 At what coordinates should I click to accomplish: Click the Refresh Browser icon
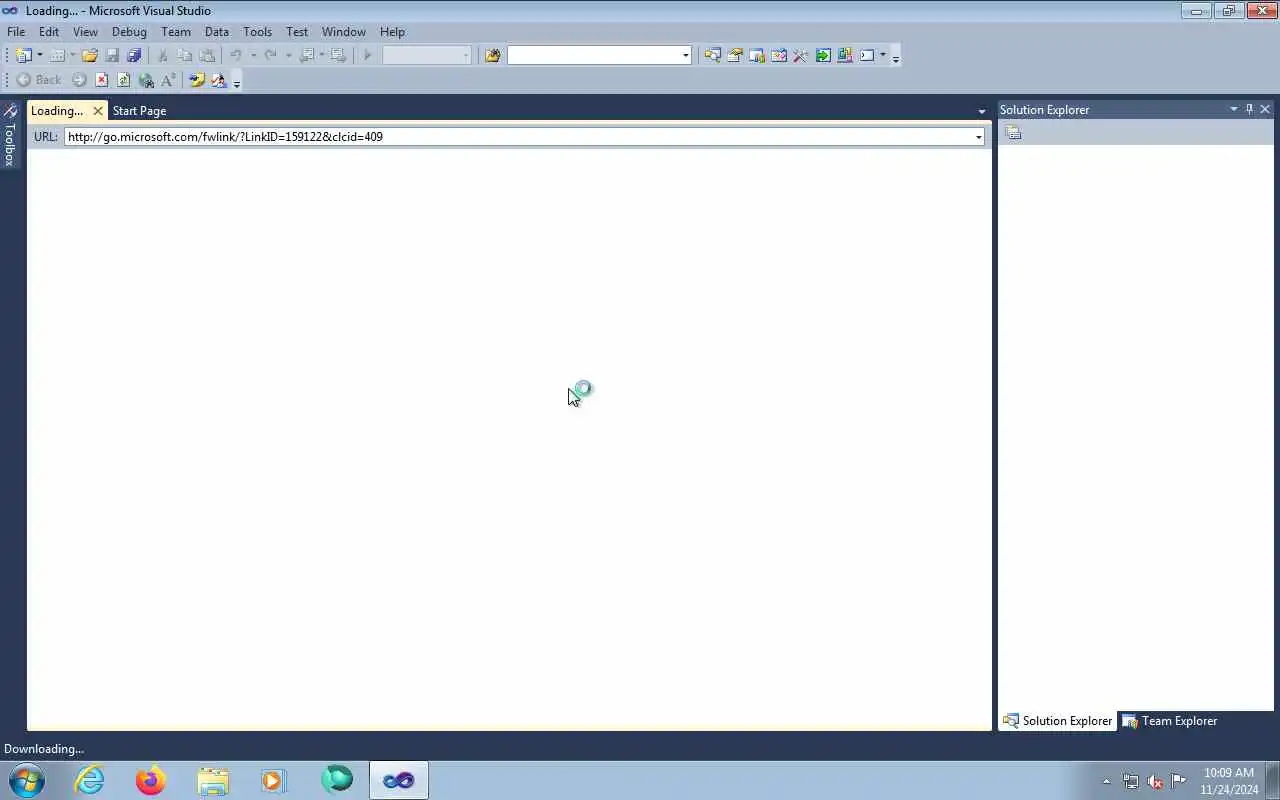point(124,80)
